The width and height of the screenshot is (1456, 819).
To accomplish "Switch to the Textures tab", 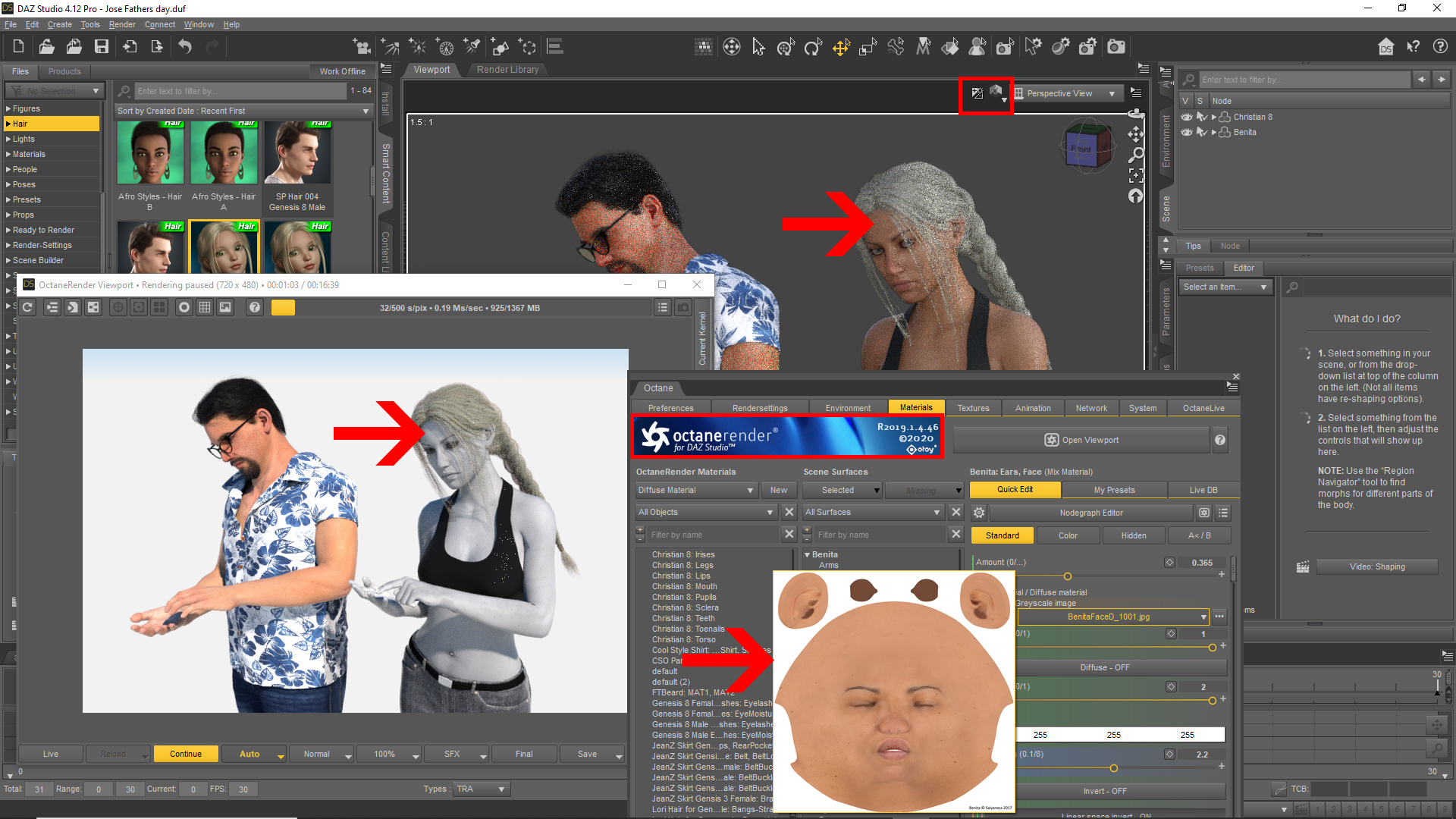I will 973,408.
